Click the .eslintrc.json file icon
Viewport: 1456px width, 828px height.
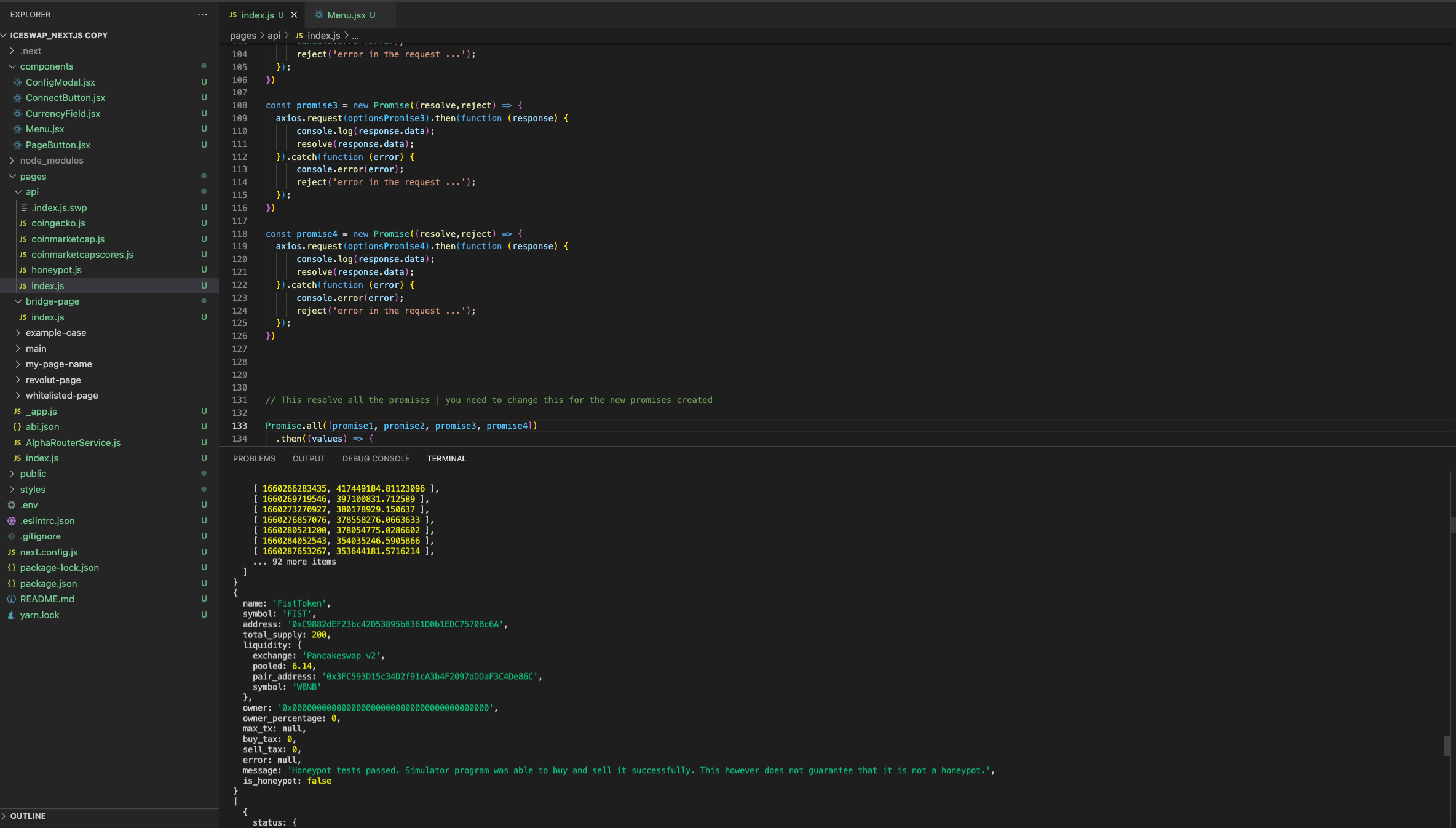(11, 521)
